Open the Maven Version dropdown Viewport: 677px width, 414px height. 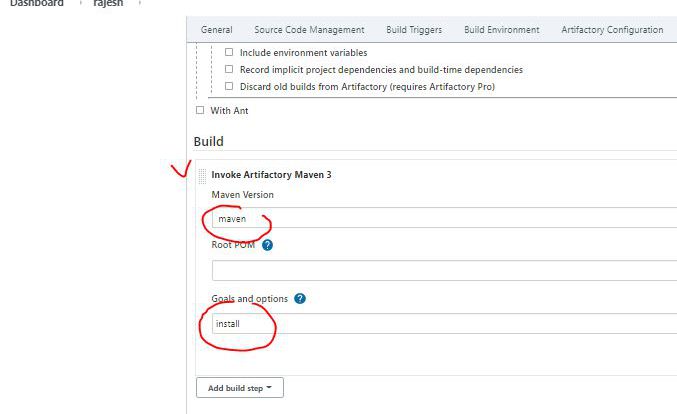(444, 218)
